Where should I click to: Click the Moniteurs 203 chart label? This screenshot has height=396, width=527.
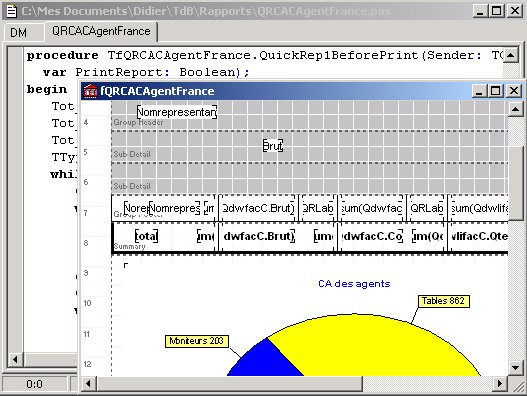[x=196, y=341]
